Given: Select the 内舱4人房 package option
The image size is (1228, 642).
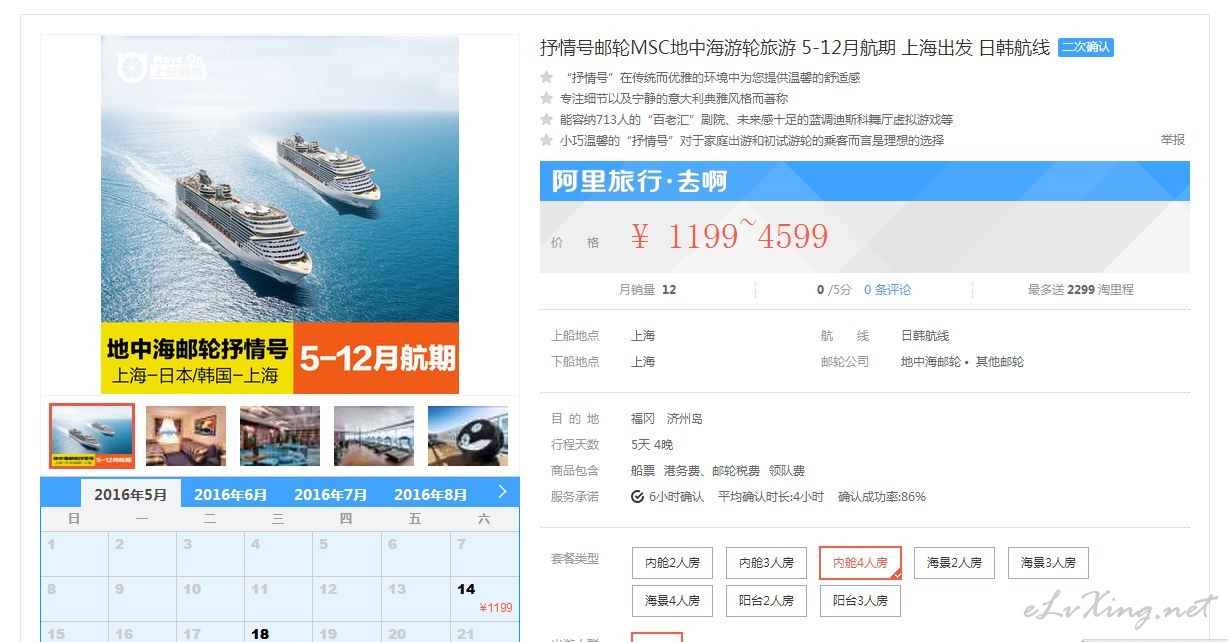Looking at the screenshot, I should click(x=860, y=563).
